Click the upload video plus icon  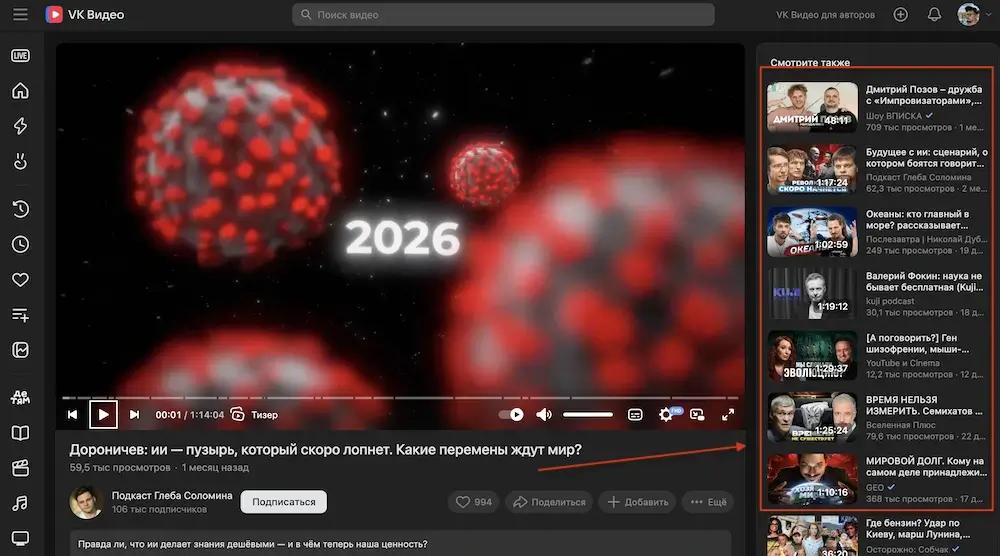point(901,14)
